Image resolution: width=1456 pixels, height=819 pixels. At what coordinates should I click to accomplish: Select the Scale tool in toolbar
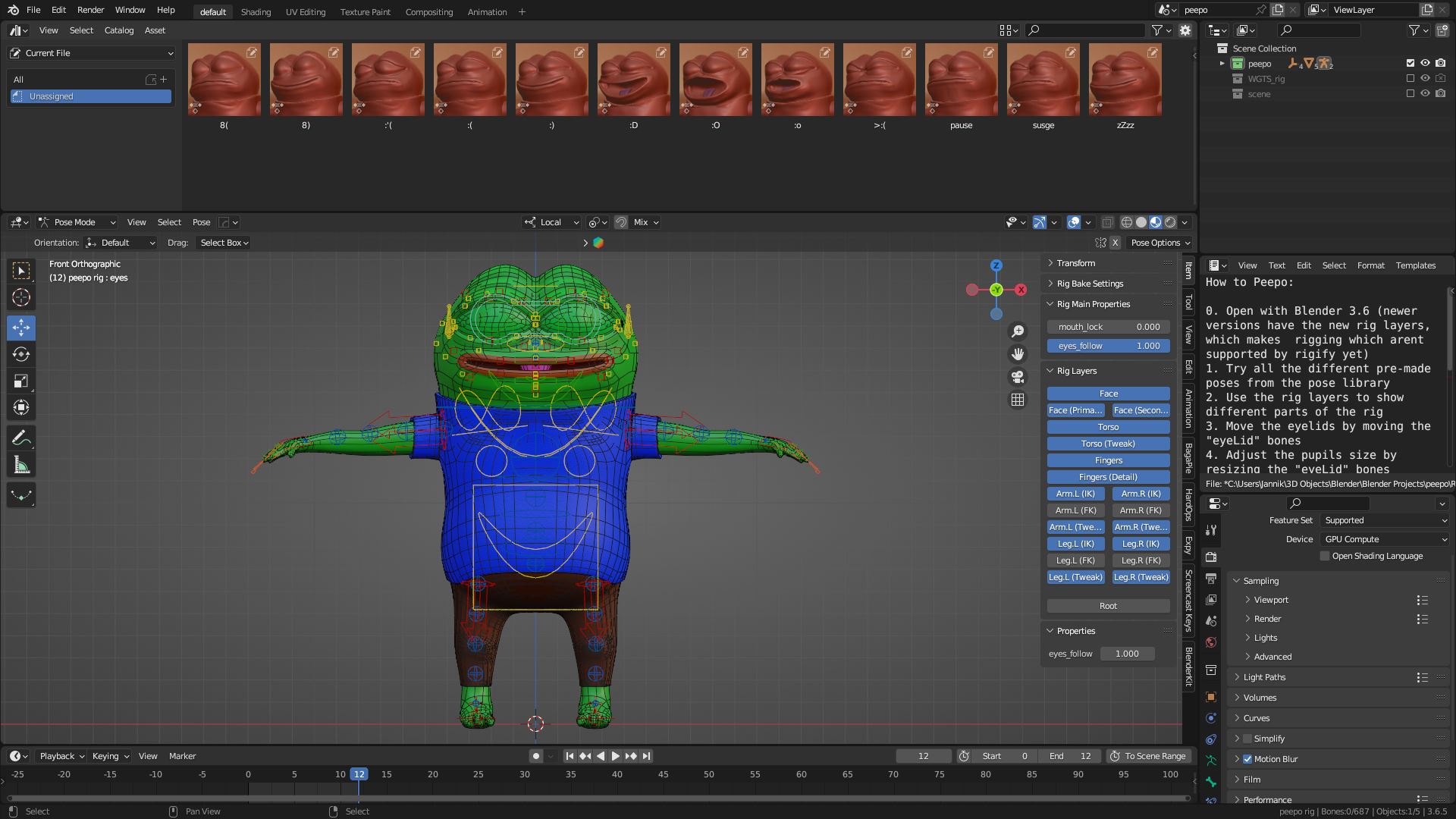point(21,381)
